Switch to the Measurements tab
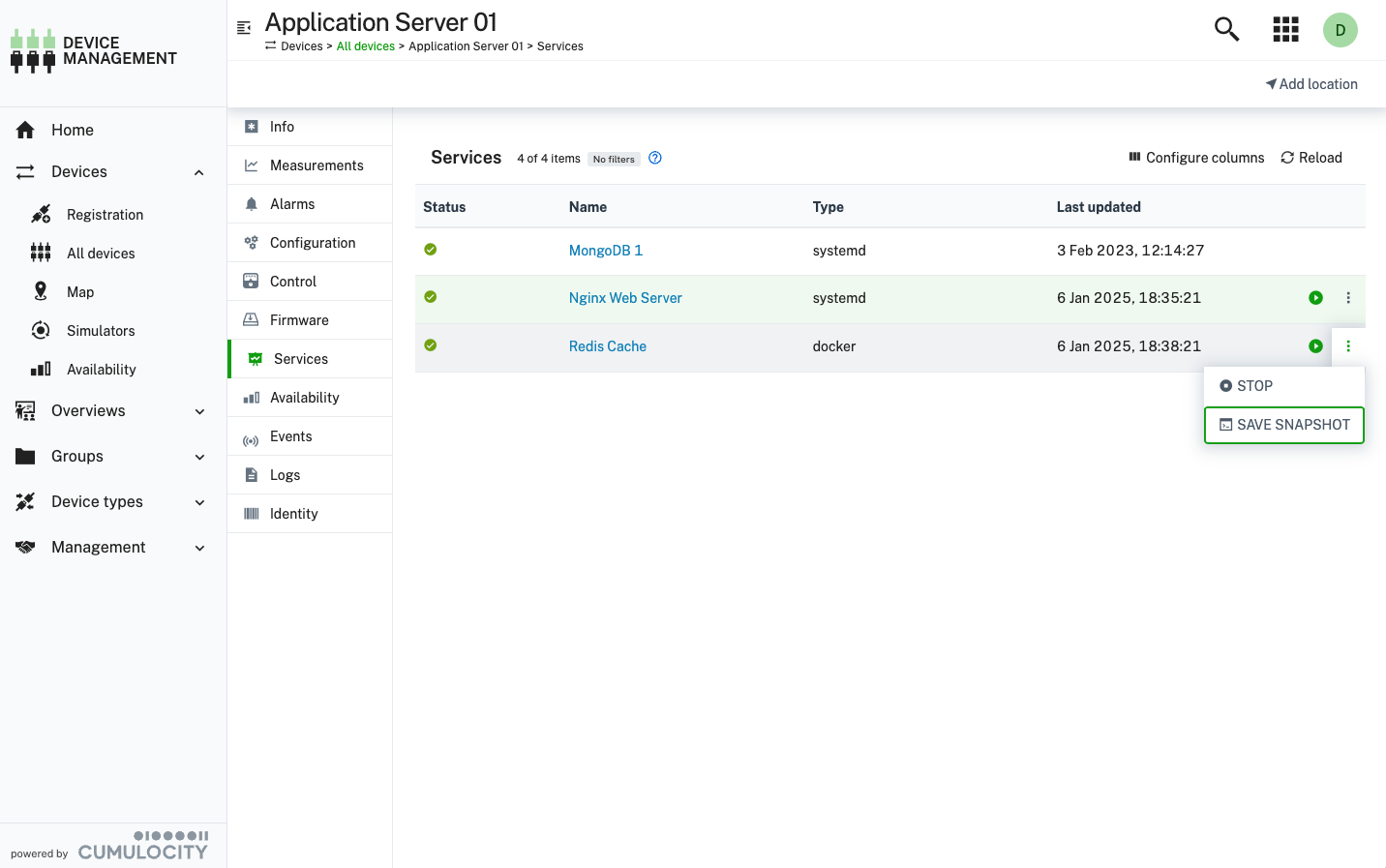The width and height of the screenshot is (1386, 868). (316, 165)
